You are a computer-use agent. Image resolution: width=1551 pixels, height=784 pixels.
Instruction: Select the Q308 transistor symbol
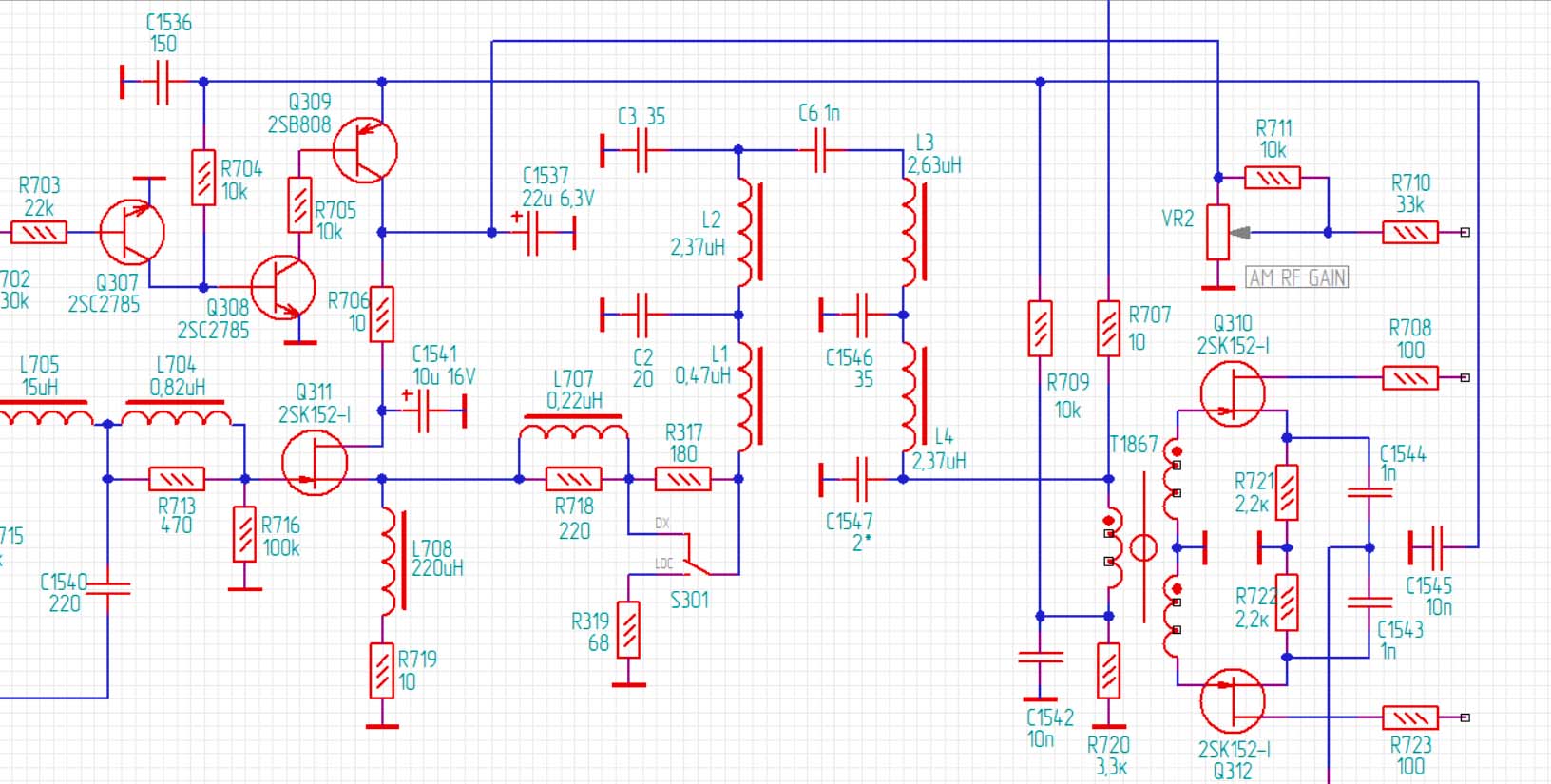pyautogui.click(x=283, y=287)
